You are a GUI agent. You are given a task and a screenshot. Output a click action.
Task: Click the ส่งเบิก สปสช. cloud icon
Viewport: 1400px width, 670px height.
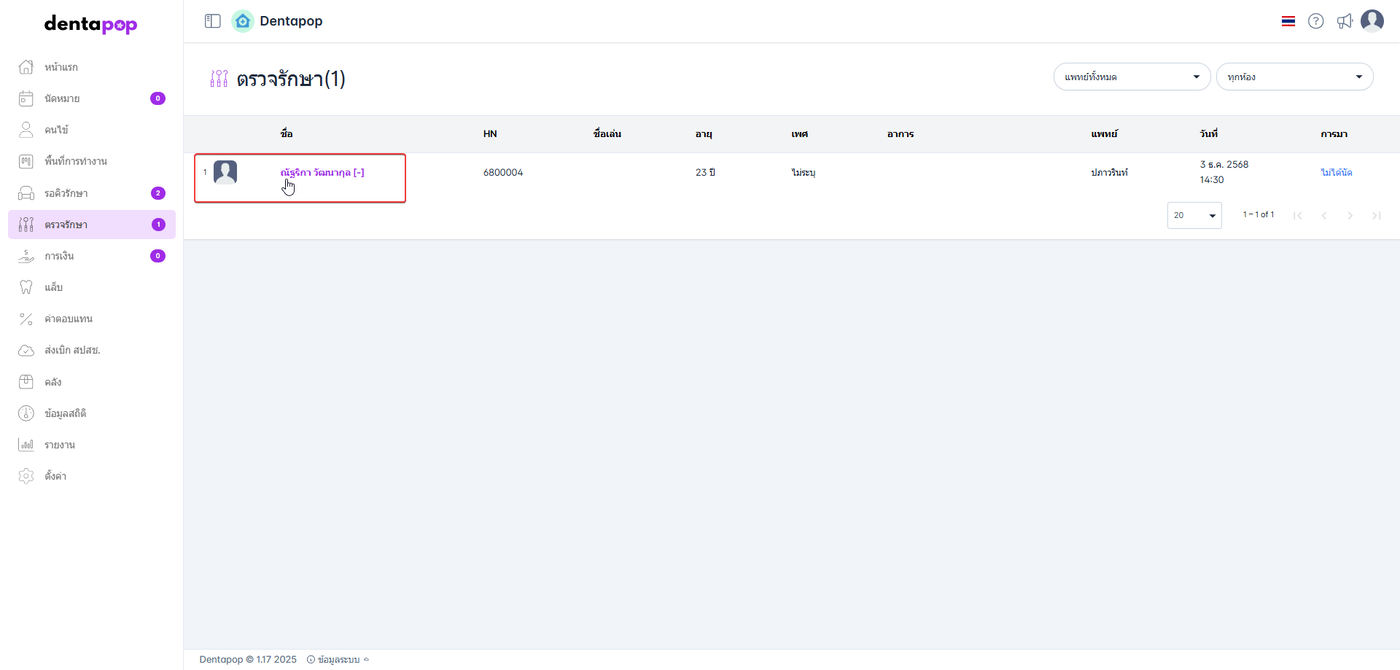(27, 350)
